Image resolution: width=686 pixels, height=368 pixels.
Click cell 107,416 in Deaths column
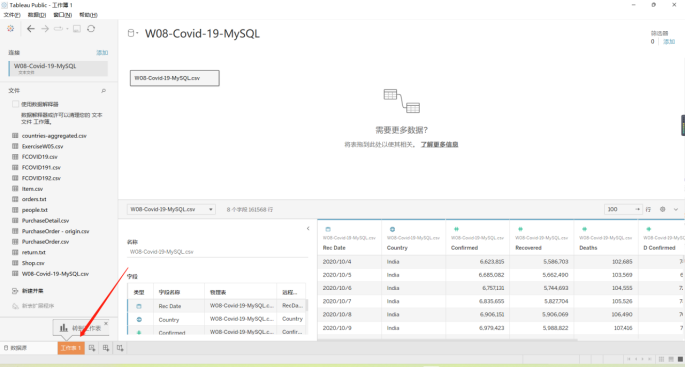coord(622,328)
